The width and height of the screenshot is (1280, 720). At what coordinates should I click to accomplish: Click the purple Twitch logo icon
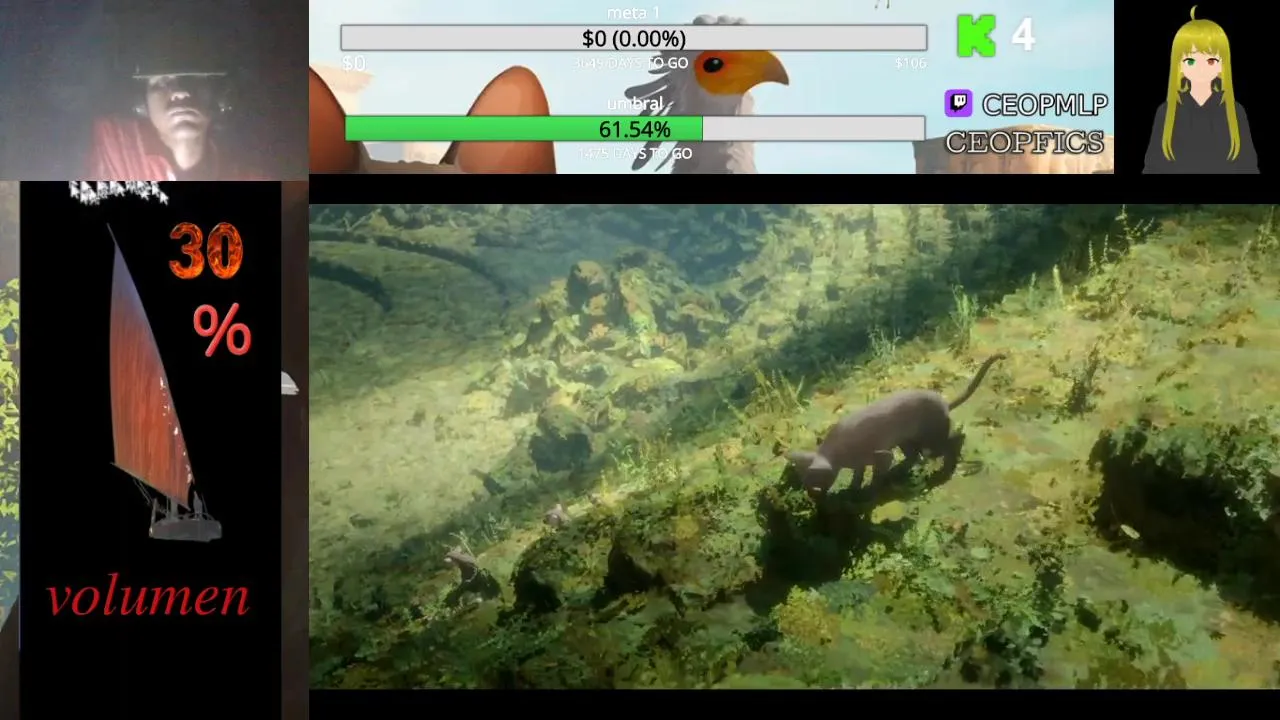click(x=958, y=103)
